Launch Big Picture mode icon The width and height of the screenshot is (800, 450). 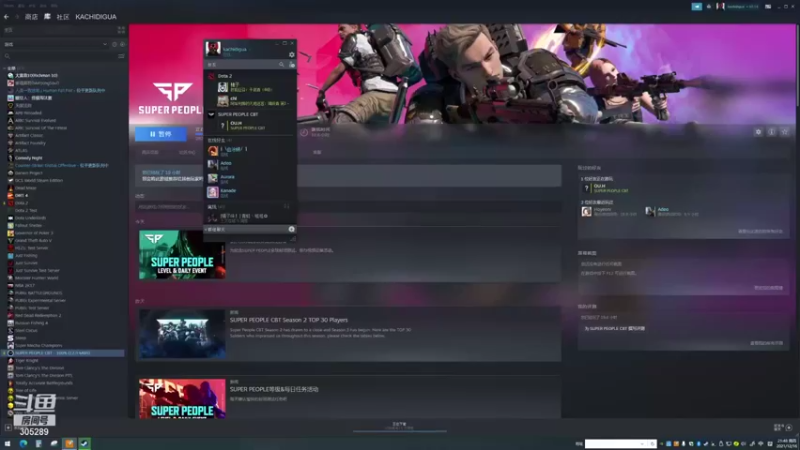click(x=768, y=7)
